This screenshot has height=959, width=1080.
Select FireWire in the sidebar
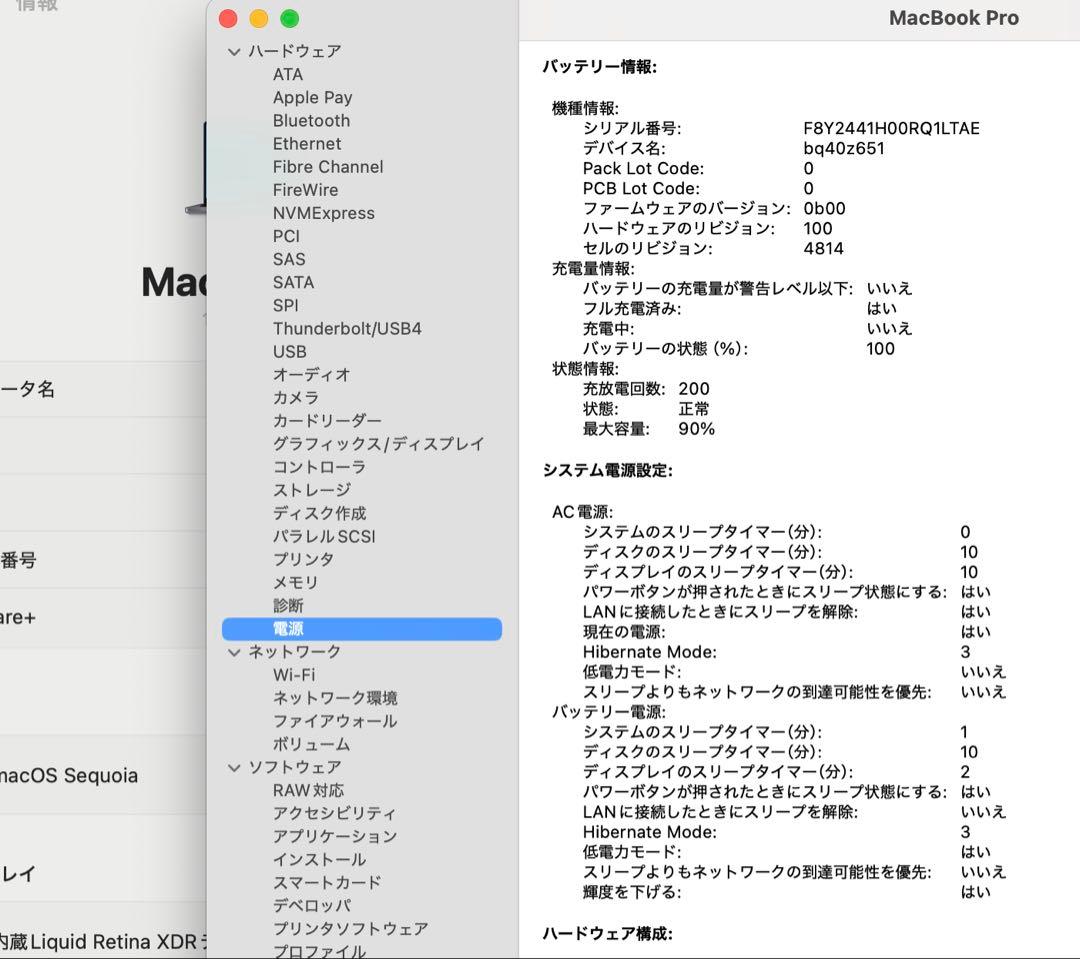click(306, 190)
